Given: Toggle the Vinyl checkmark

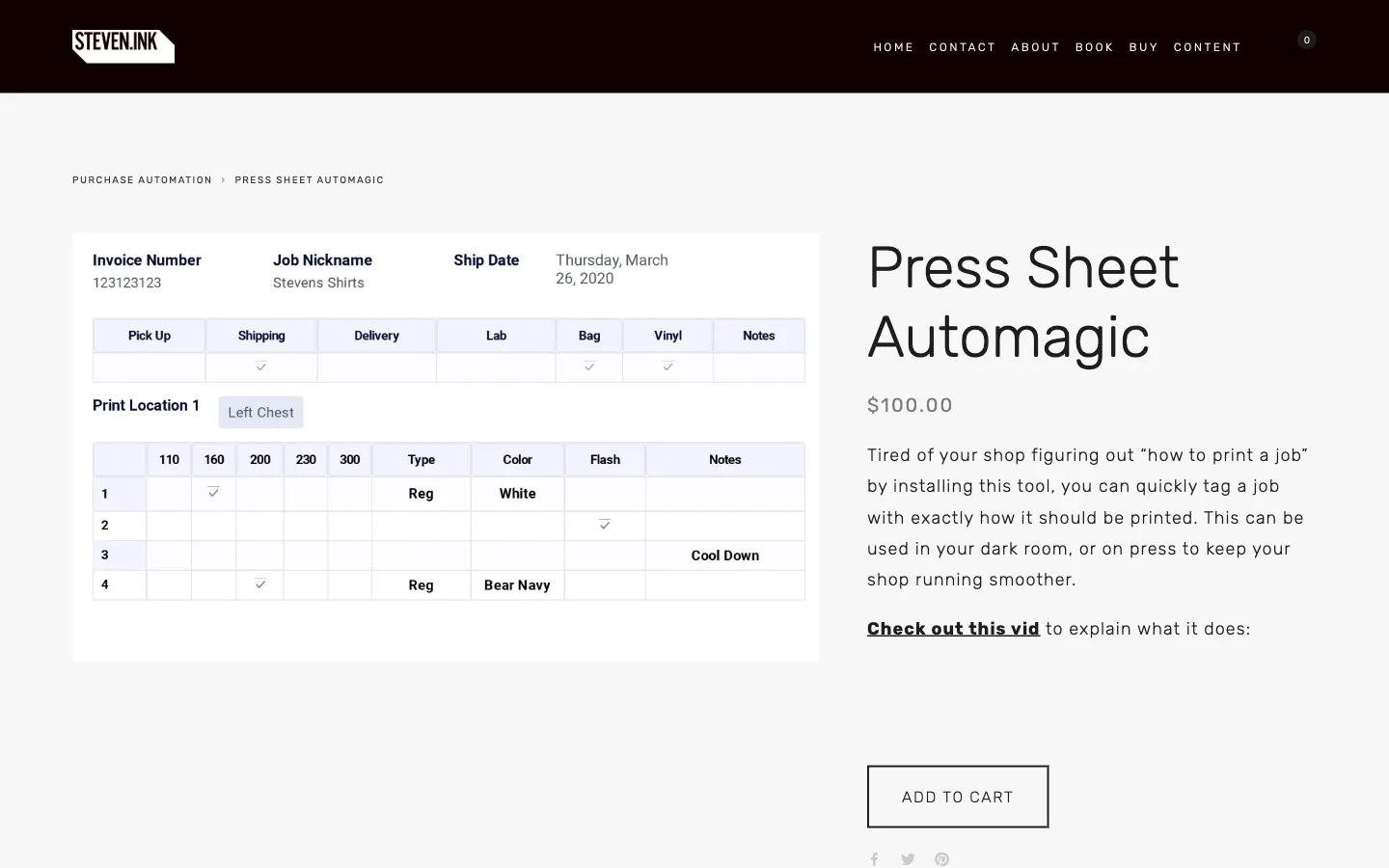Looking at the screenshot, I should (667, 366).
